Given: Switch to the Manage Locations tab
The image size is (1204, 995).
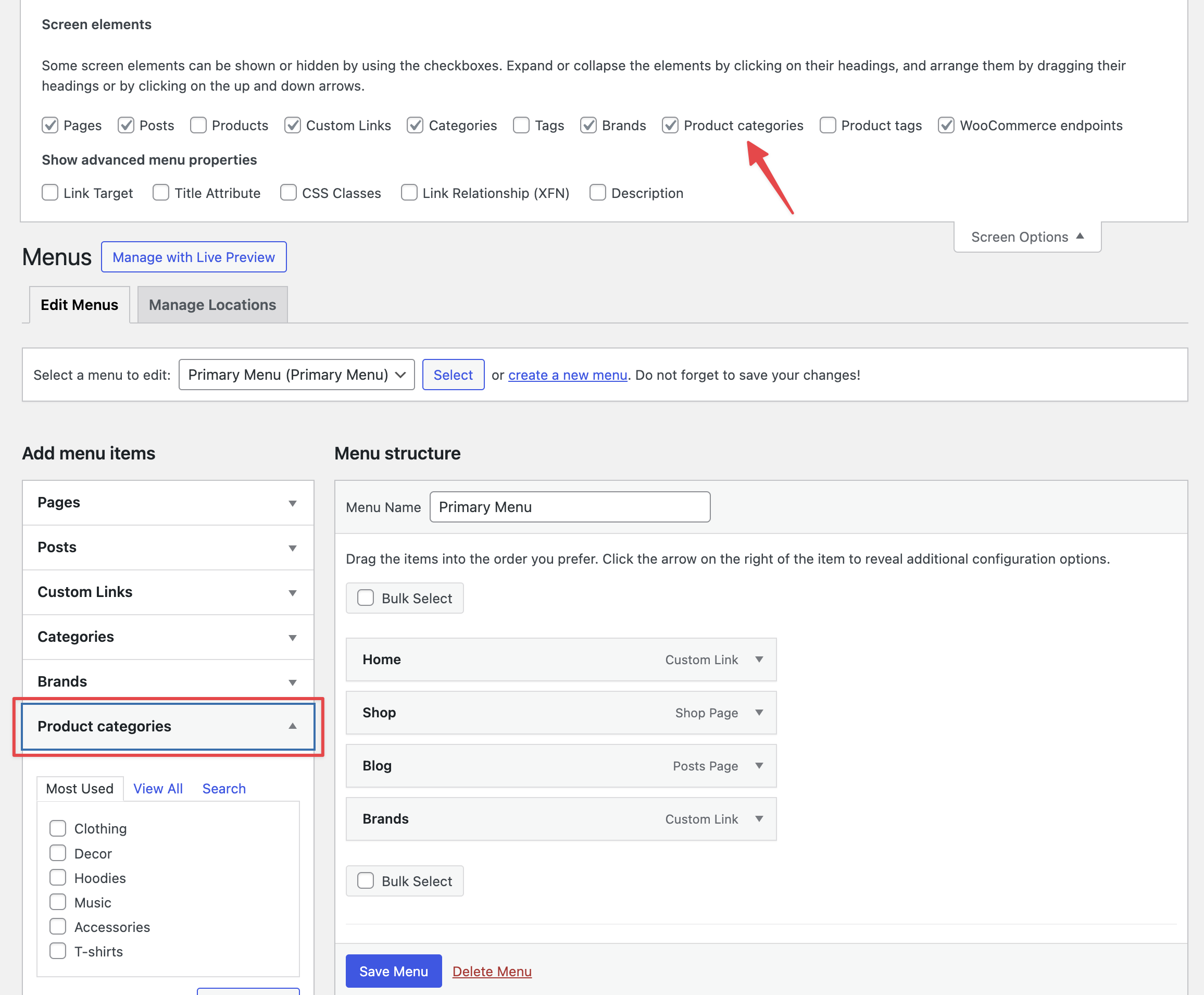Looking at the screenshot, I should 212,304.
